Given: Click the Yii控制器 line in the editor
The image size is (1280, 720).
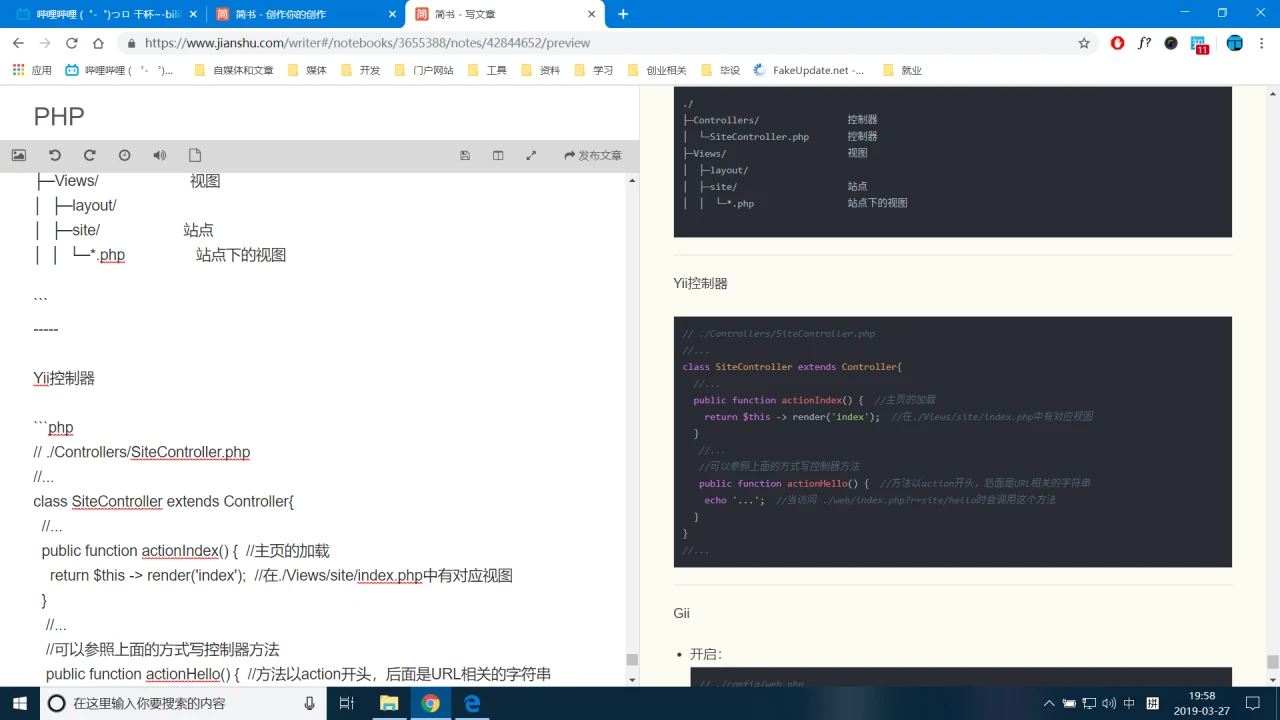Looking at the screenshot, I should click(64, 378).
